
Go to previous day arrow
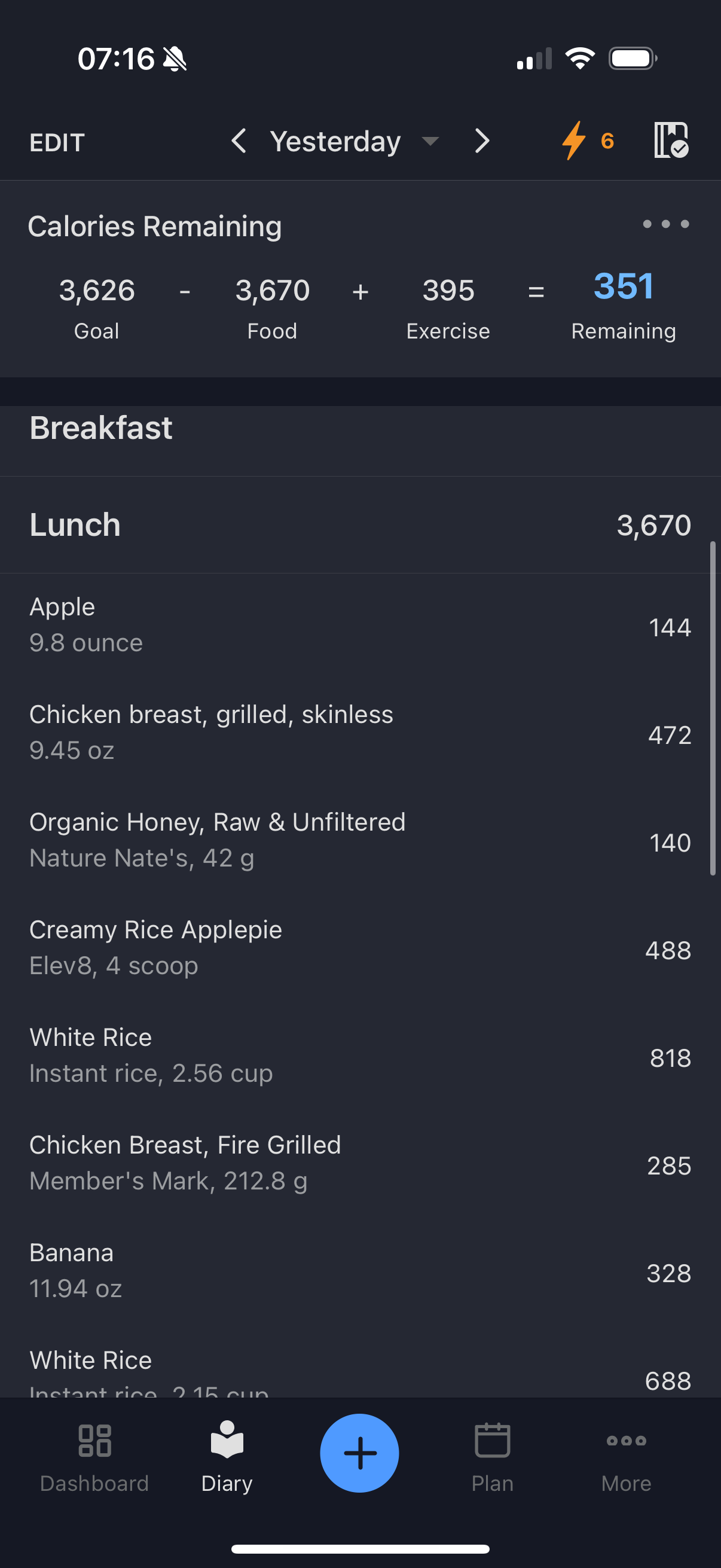pyautogui.click(x=239, y=141)
